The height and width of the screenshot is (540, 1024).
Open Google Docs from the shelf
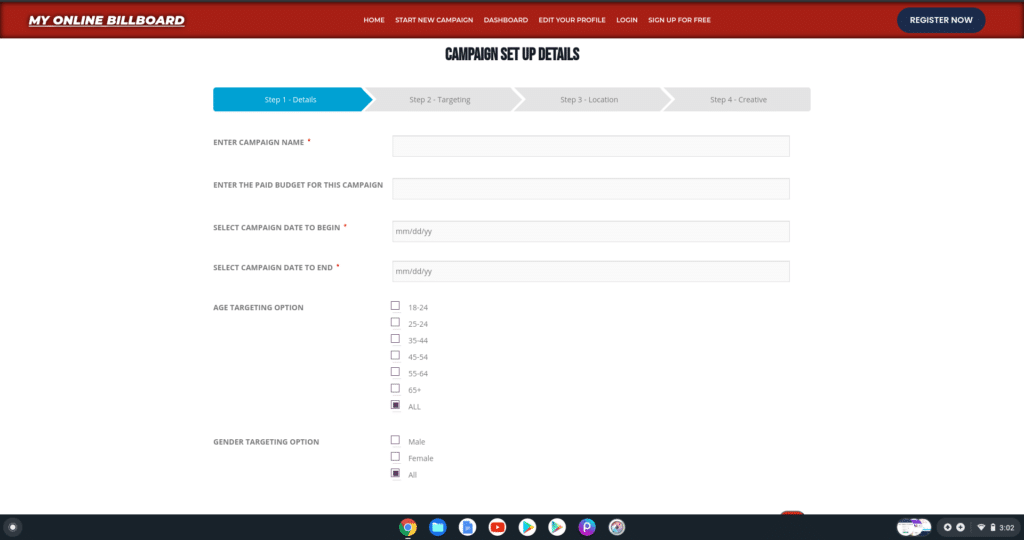468,527
